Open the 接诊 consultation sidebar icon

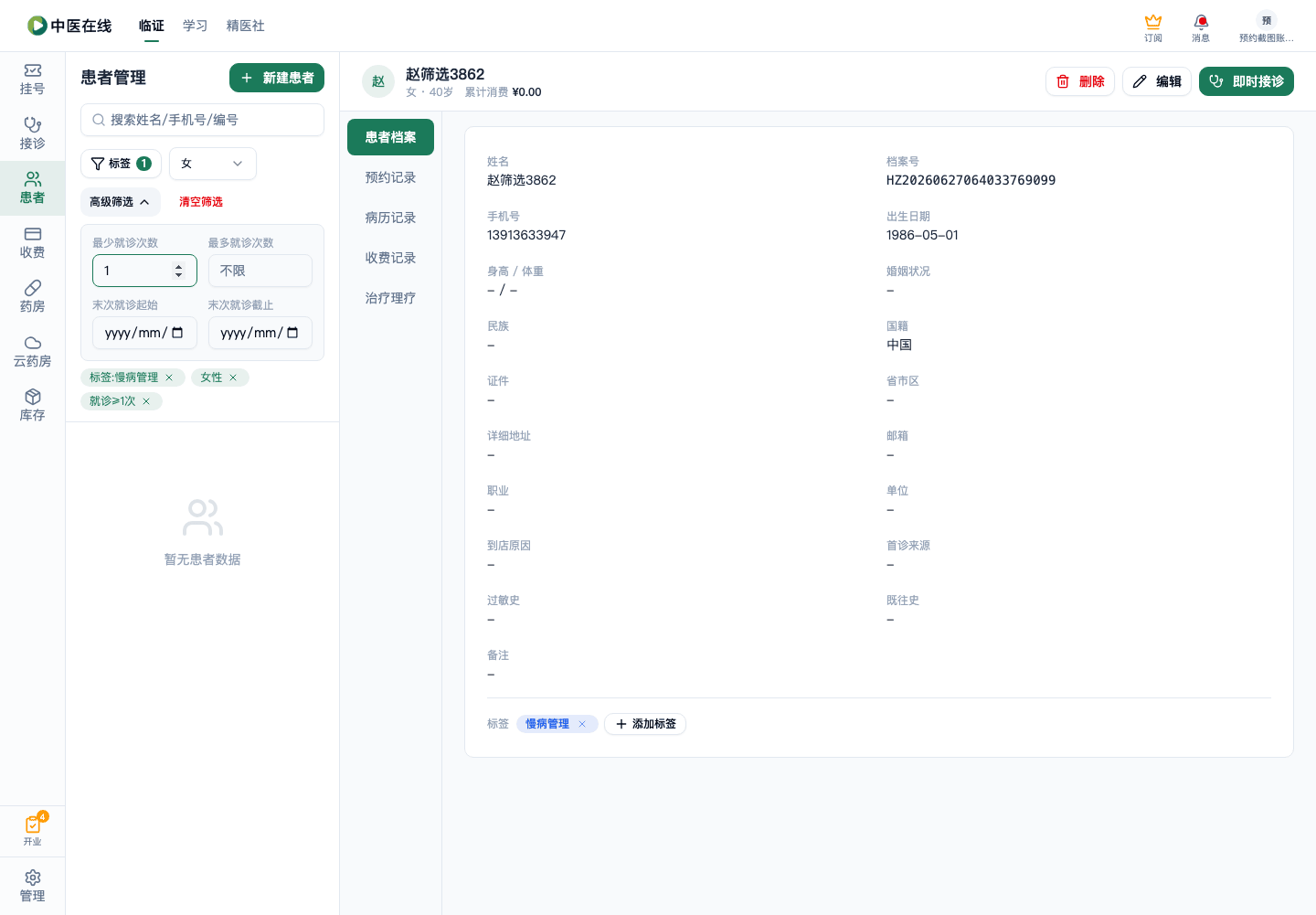32,133
